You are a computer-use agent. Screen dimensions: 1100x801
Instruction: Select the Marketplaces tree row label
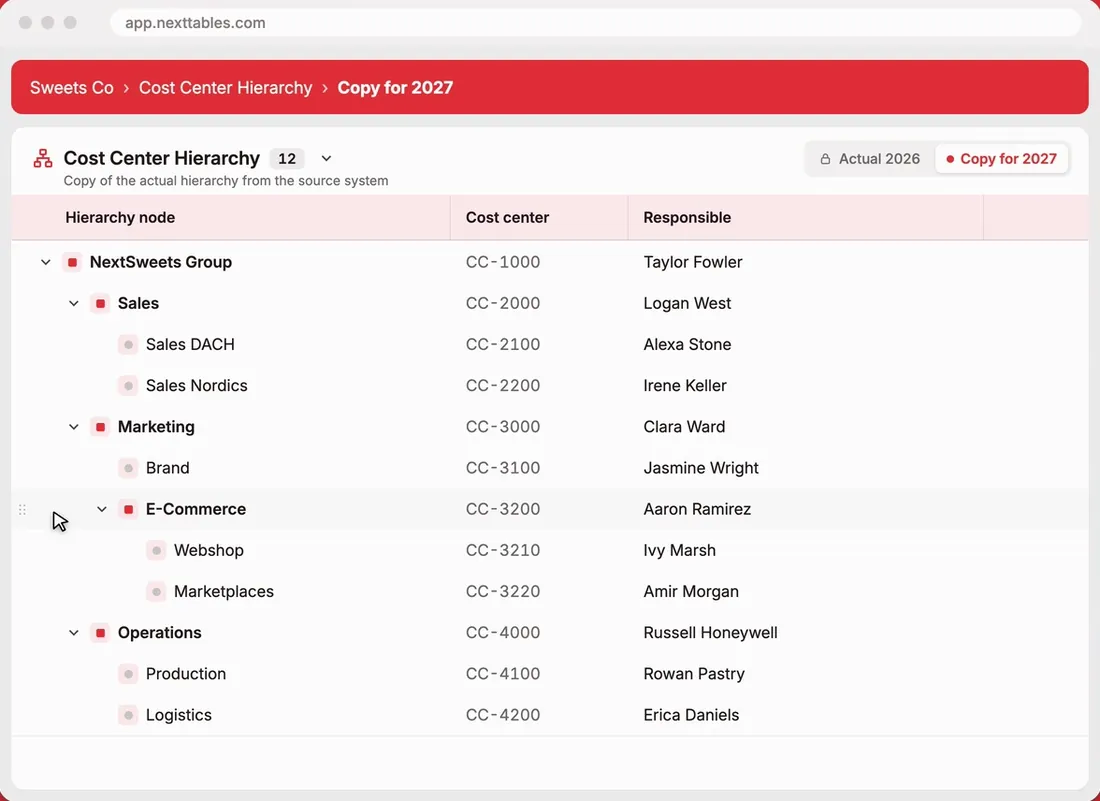point(224,592)
